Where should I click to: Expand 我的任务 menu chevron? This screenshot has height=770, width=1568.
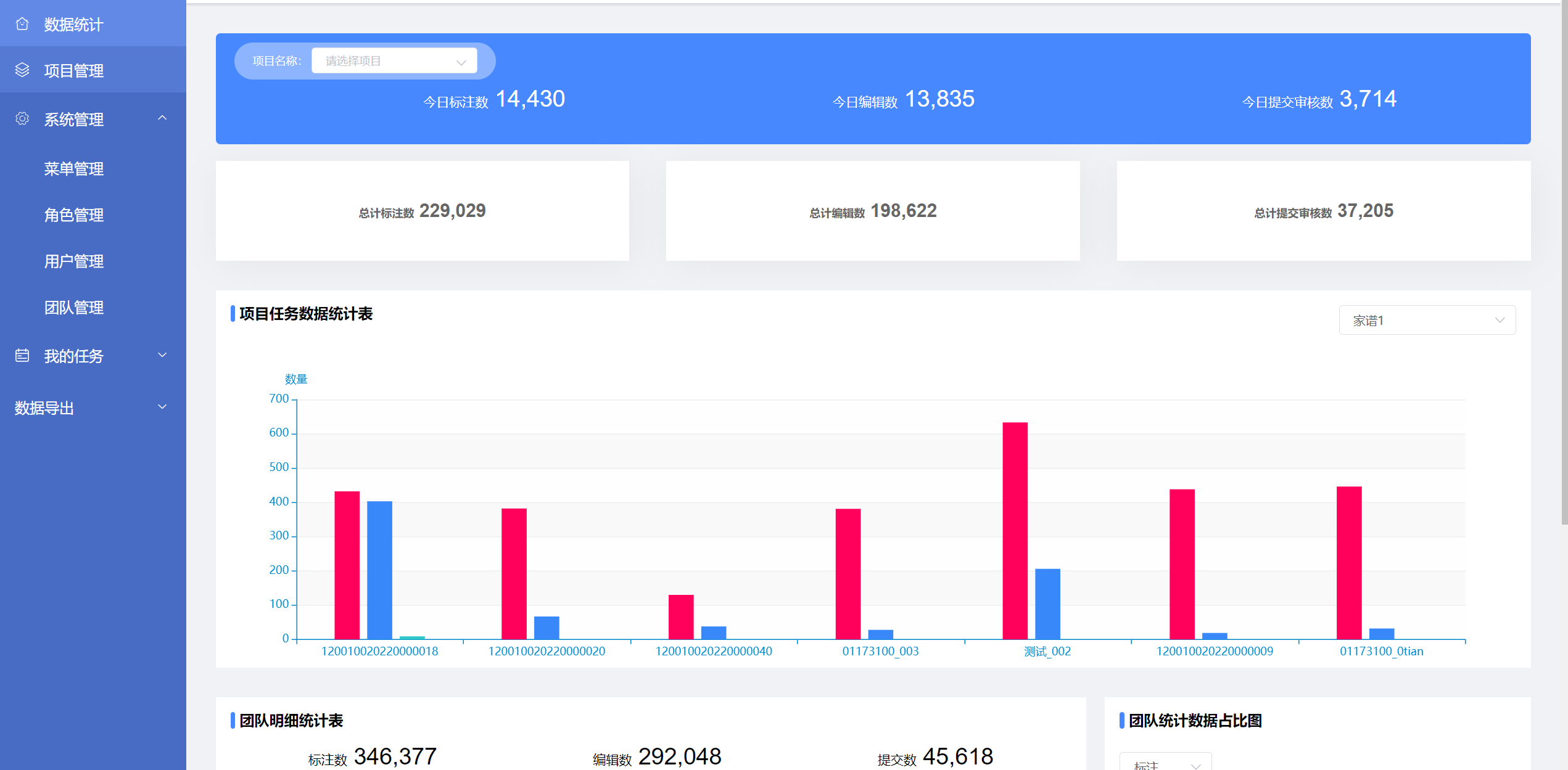tap(162, 355)
